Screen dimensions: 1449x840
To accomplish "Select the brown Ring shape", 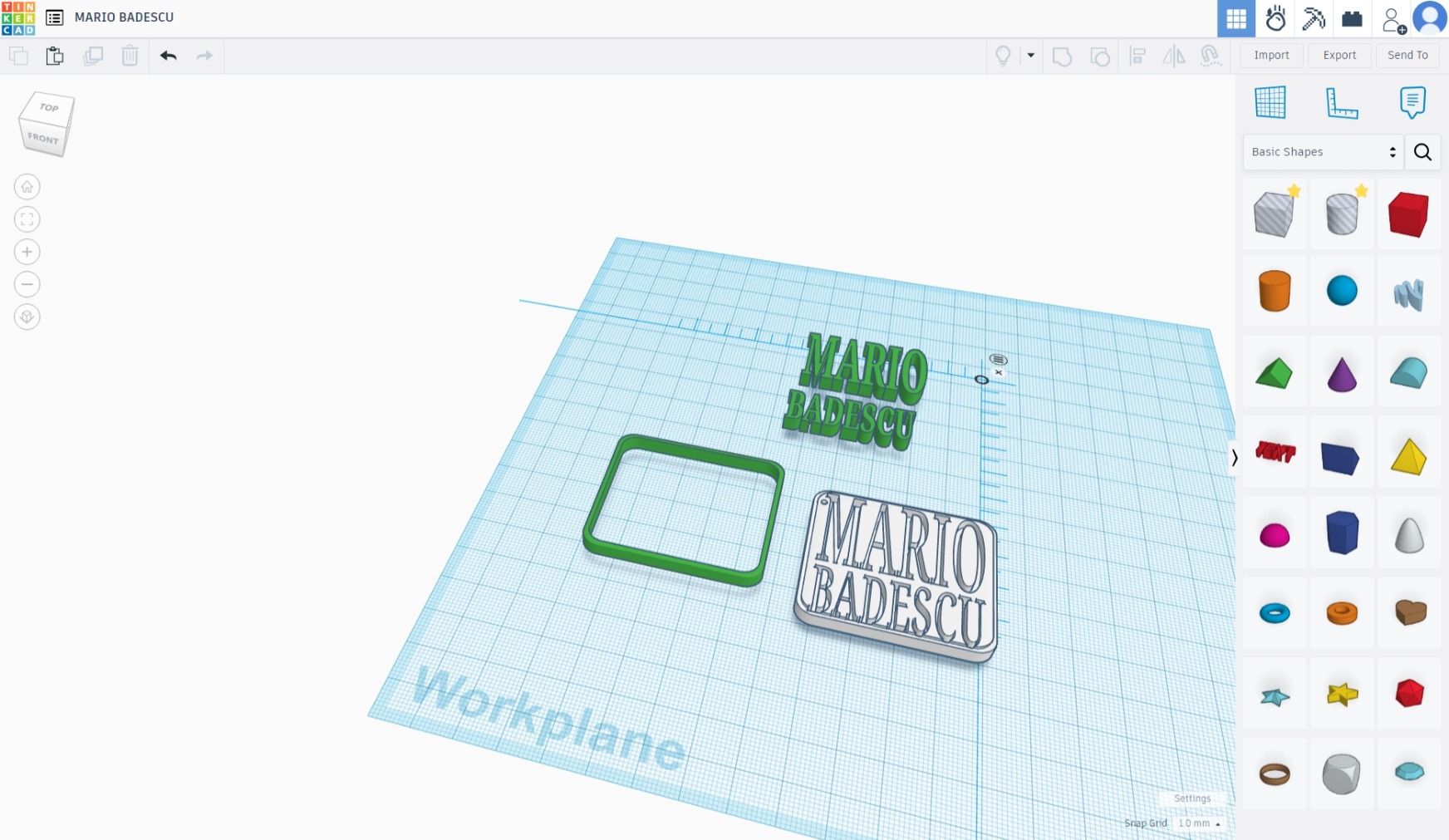I will tap(1275, 774).
